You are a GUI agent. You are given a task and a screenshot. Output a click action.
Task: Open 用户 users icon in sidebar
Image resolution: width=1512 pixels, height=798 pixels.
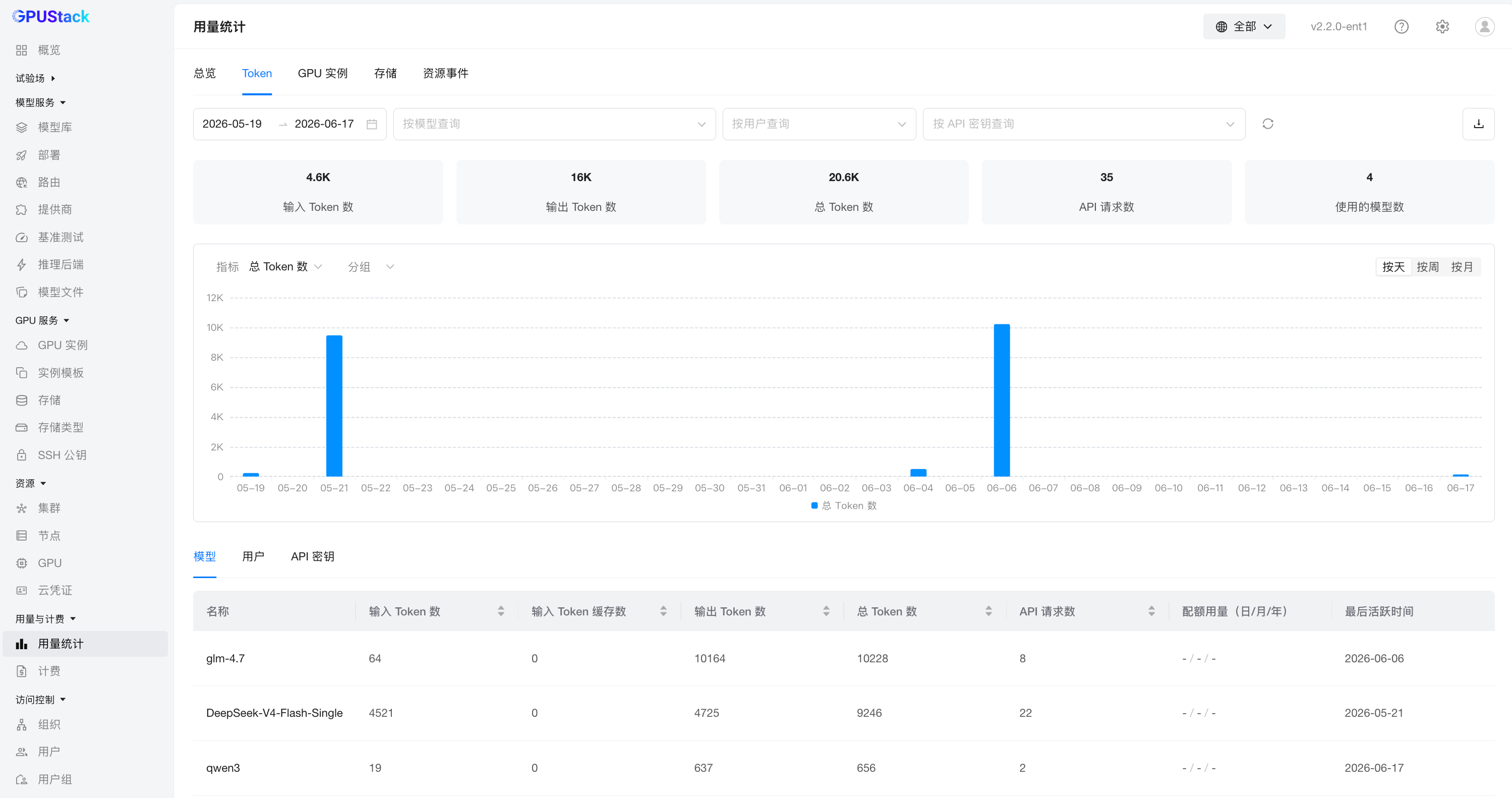click(x=22, y=752)
